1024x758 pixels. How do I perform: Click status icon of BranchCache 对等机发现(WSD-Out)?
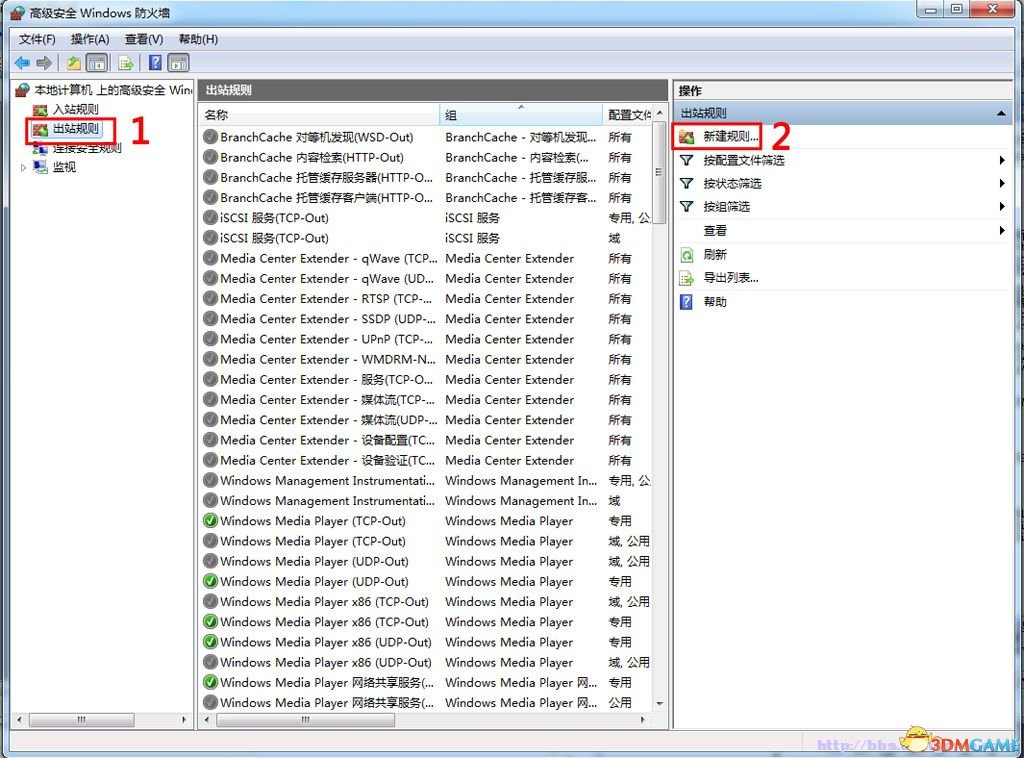(x=210, y=137)
